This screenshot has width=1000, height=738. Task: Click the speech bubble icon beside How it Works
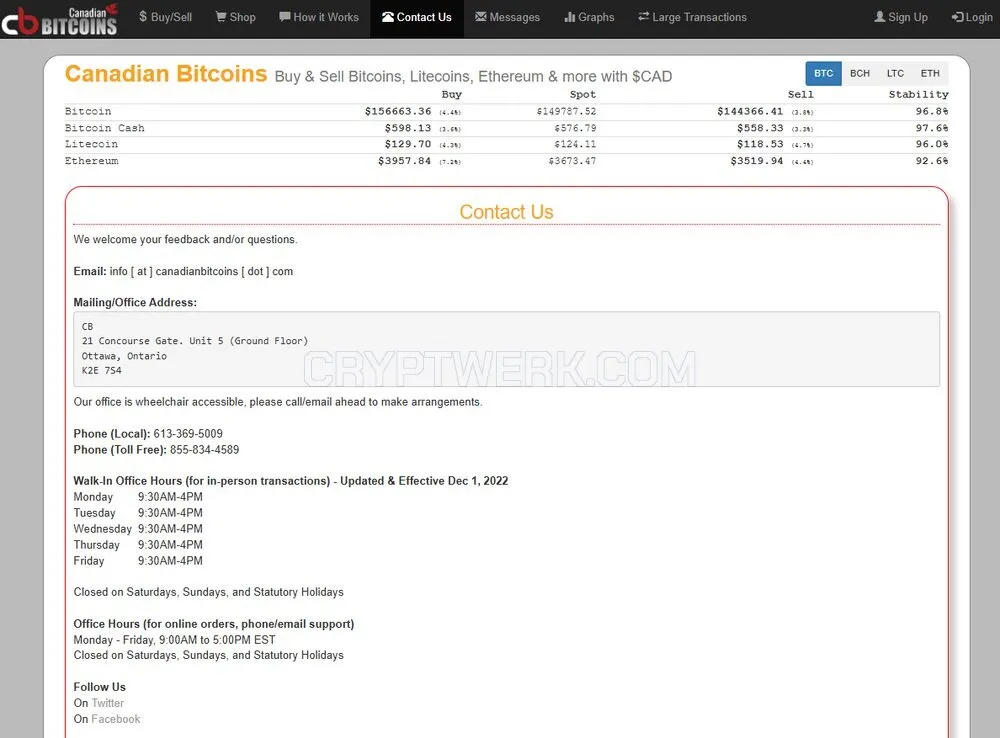pyautogui.click(x=284, y=17)
